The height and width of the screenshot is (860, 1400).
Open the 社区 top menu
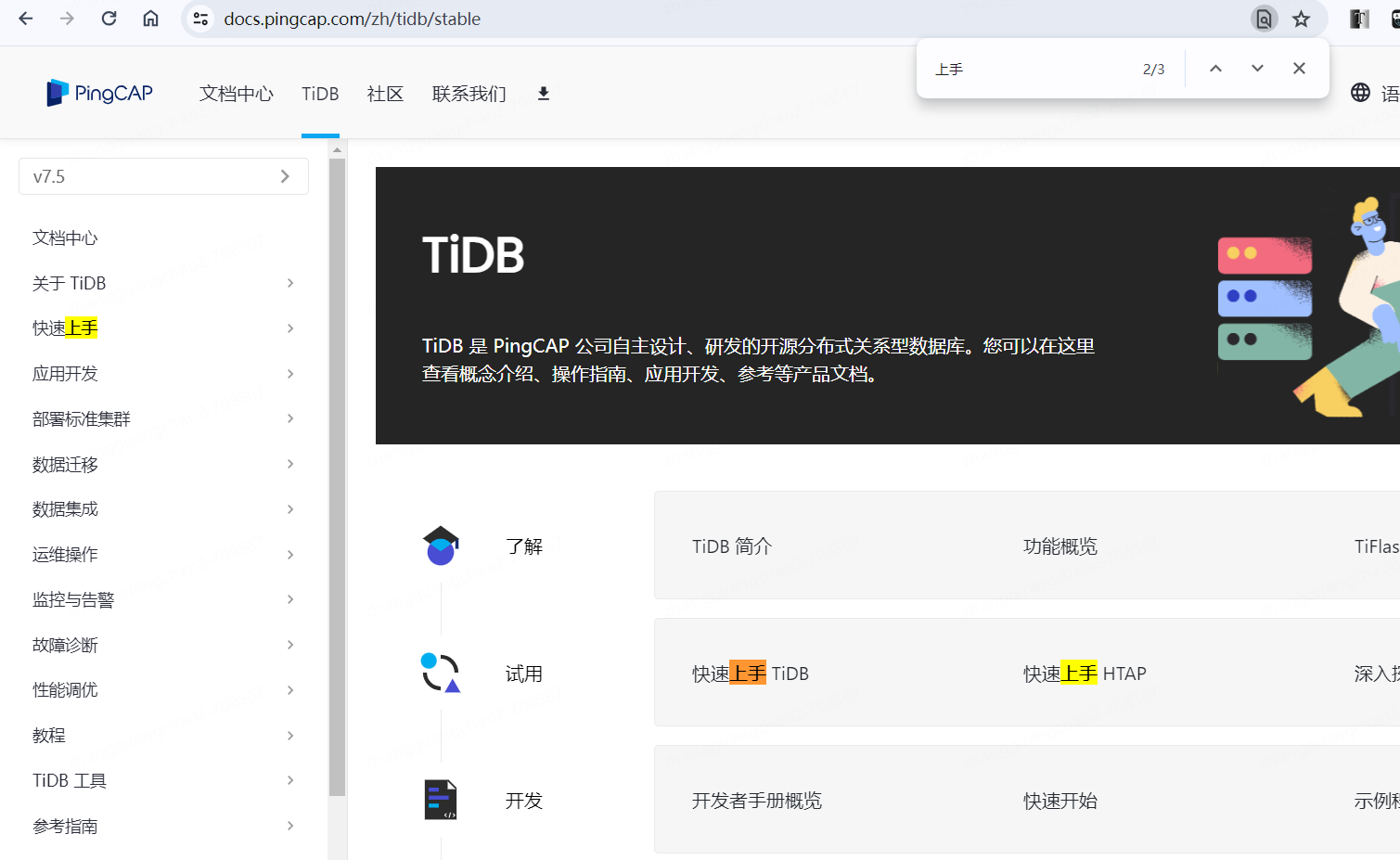point(385,94)
